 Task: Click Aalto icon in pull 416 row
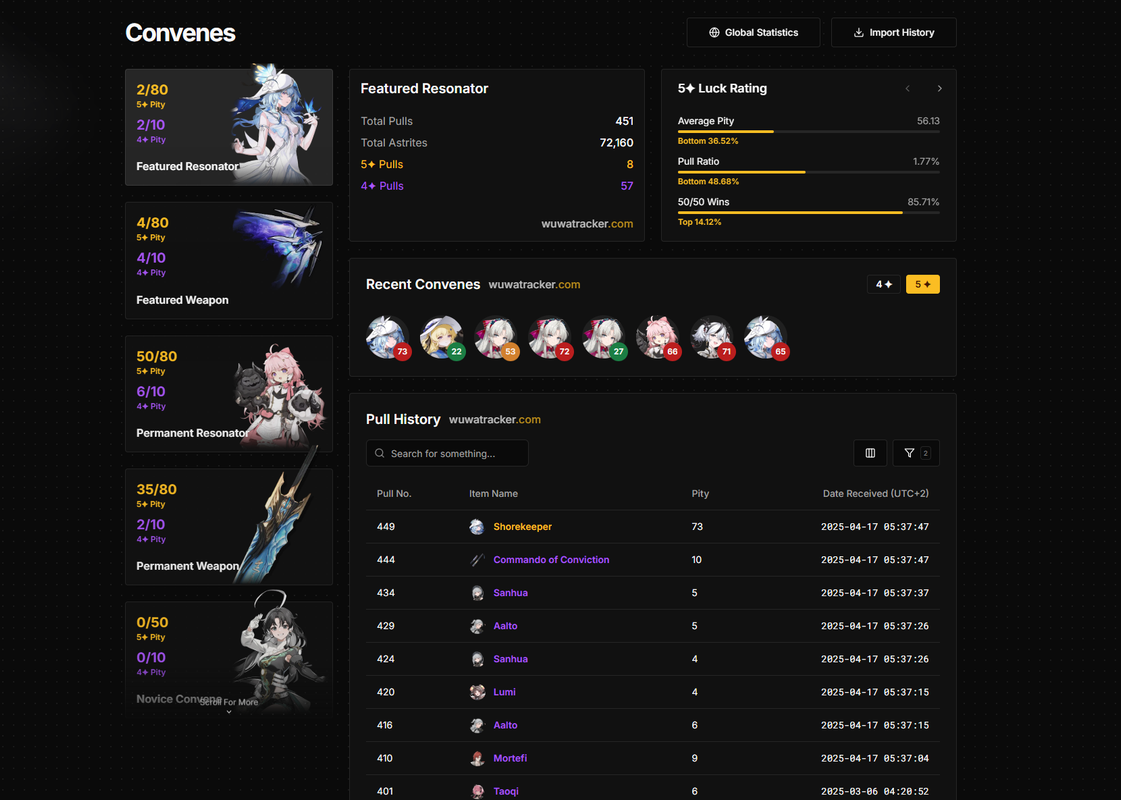click(477, 725)
